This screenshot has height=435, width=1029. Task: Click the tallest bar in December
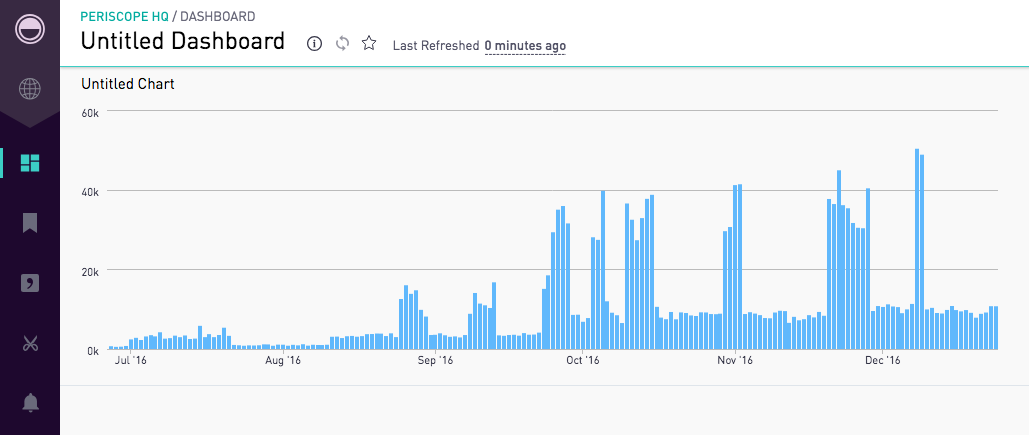pyautogui.click(x=917, y=249)
